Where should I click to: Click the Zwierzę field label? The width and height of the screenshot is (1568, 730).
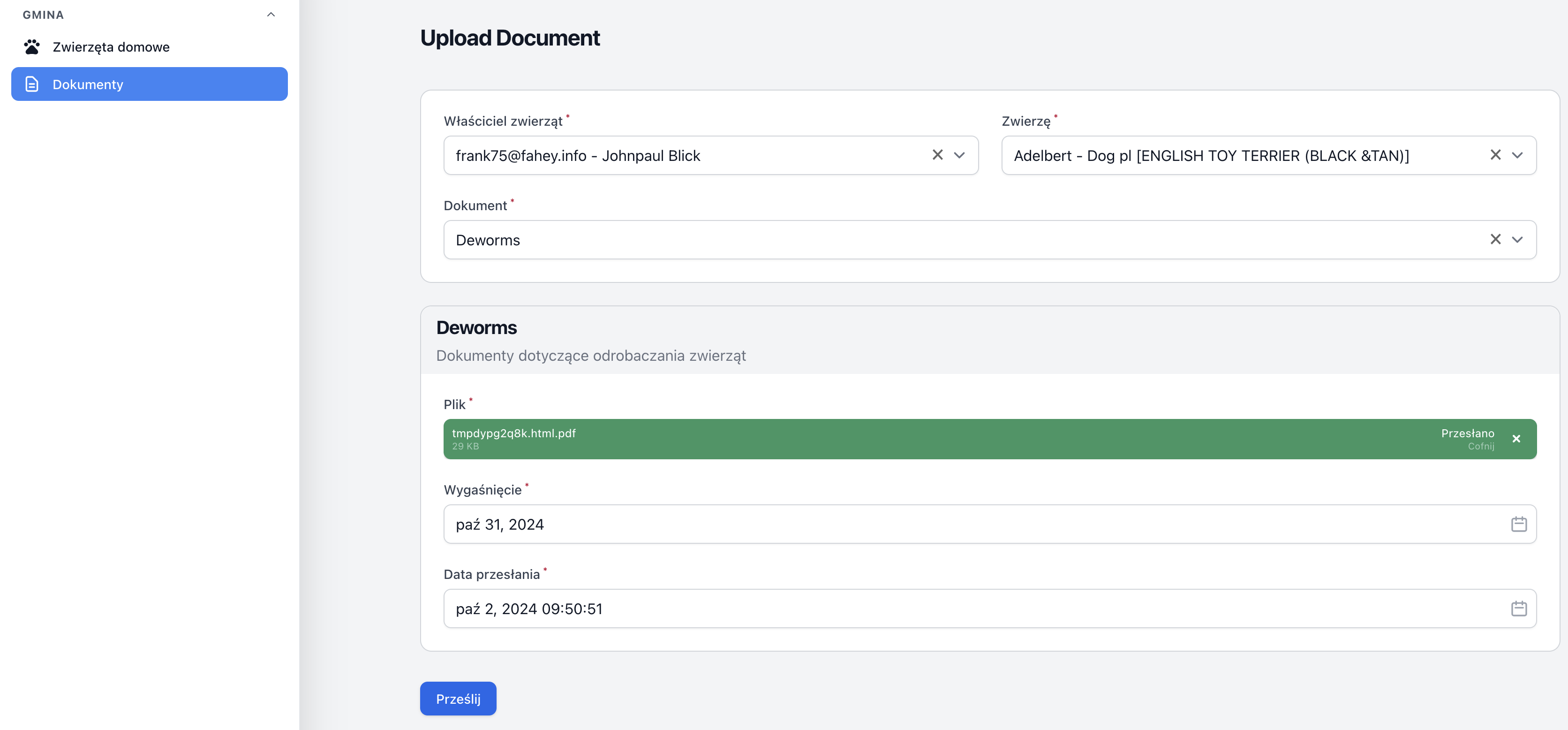(1026, 121)
